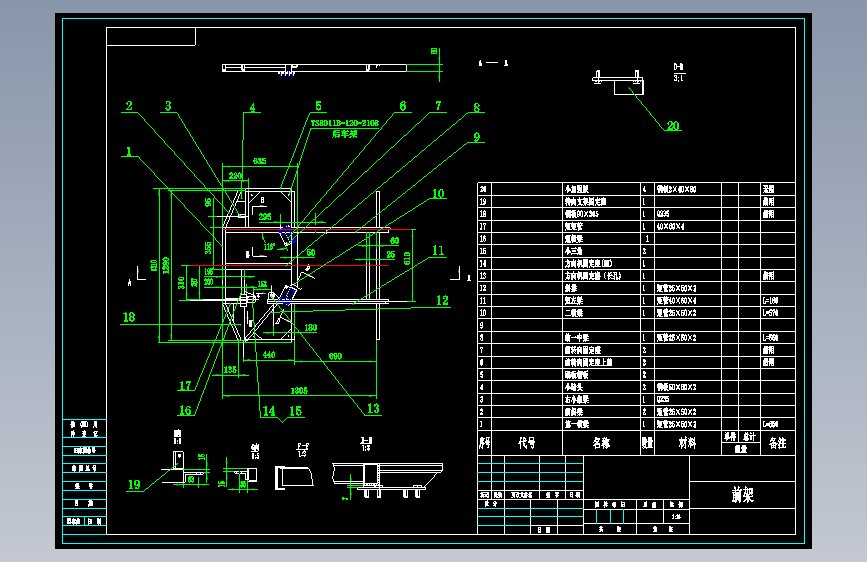Select green callout label 3

pos(168,106)
